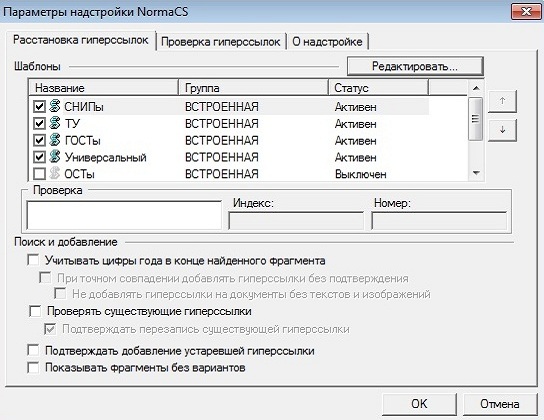
Task: Uncheck the СНИПы template checkbox
Action: (39, 106)
